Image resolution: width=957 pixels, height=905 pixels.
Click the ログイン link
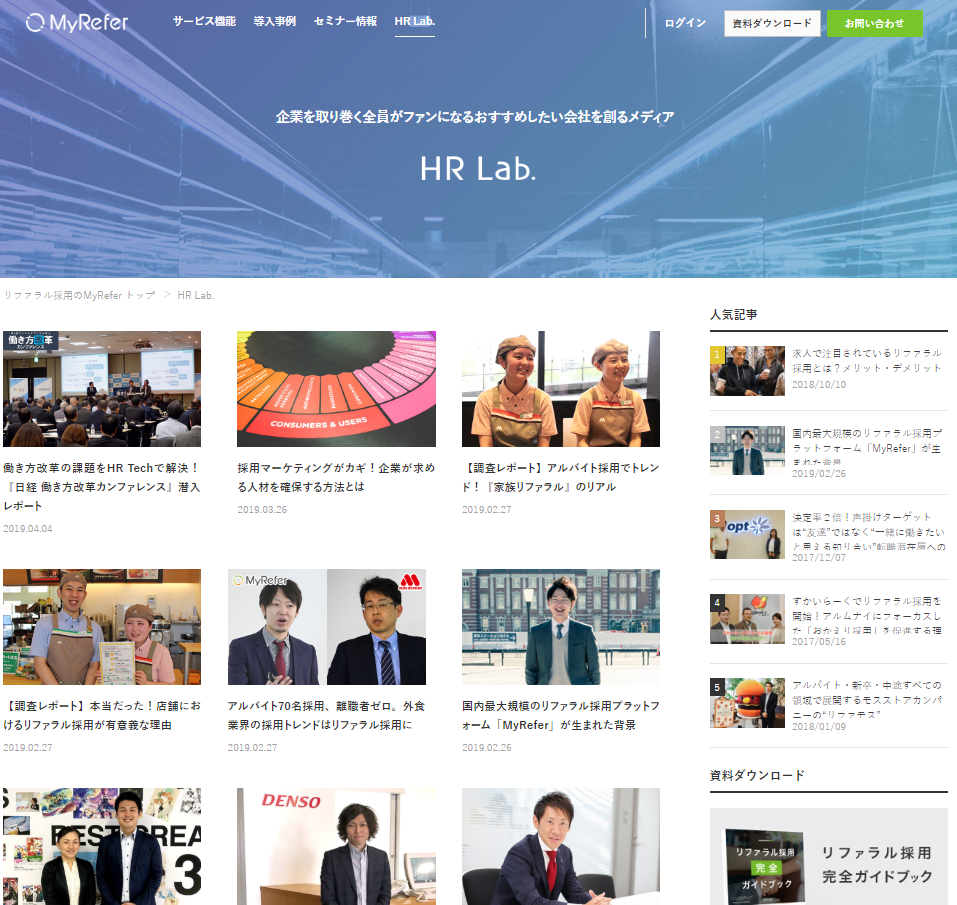[685, 23]
